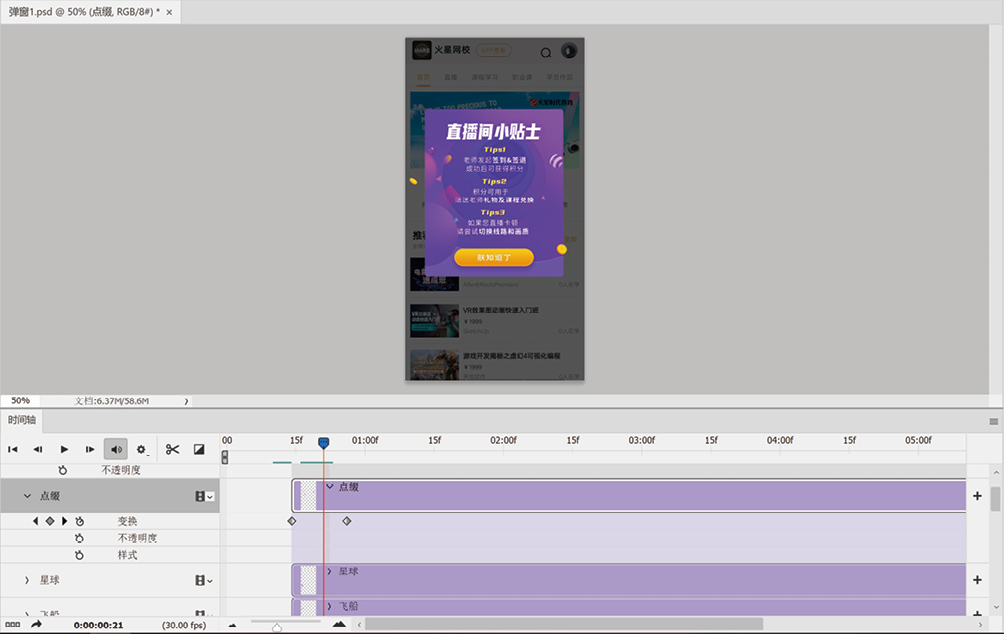Click the timeline scroll-right arrow

(x=980, y=624)
